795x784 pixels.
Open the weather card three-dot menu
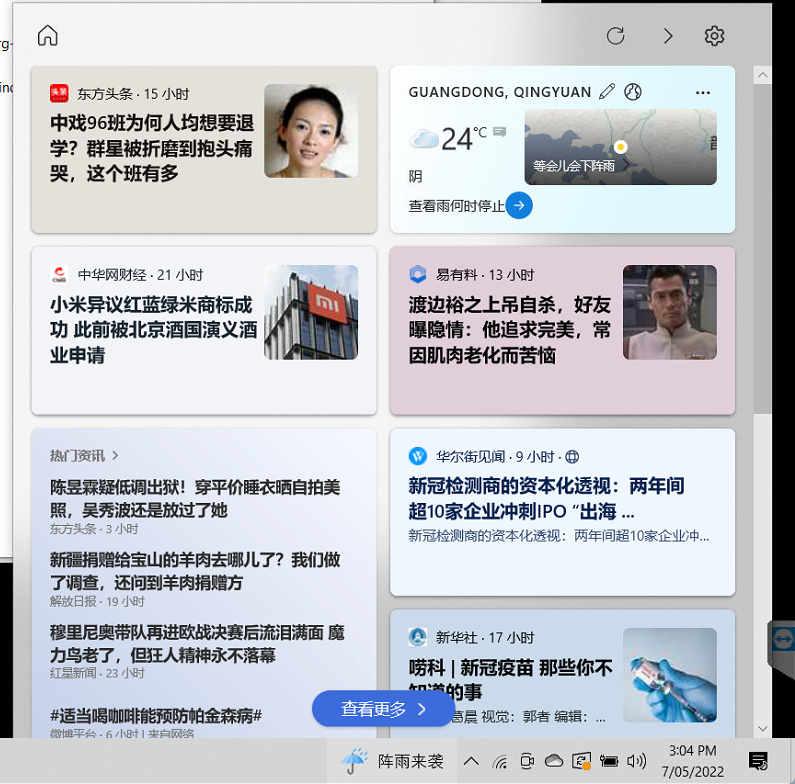point(703,93)
